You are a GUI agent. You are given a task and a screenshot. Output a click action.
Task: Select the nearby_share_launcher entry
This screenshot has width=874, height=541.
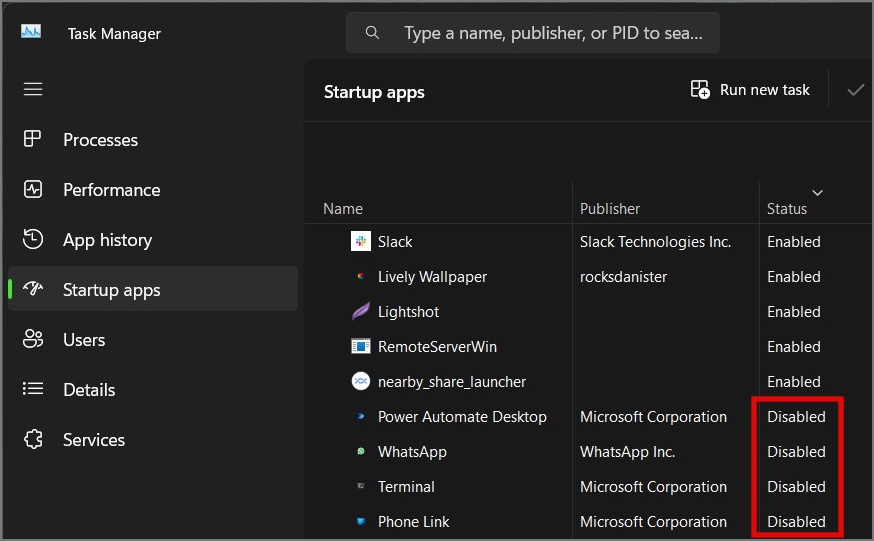[x=451, y=382]
